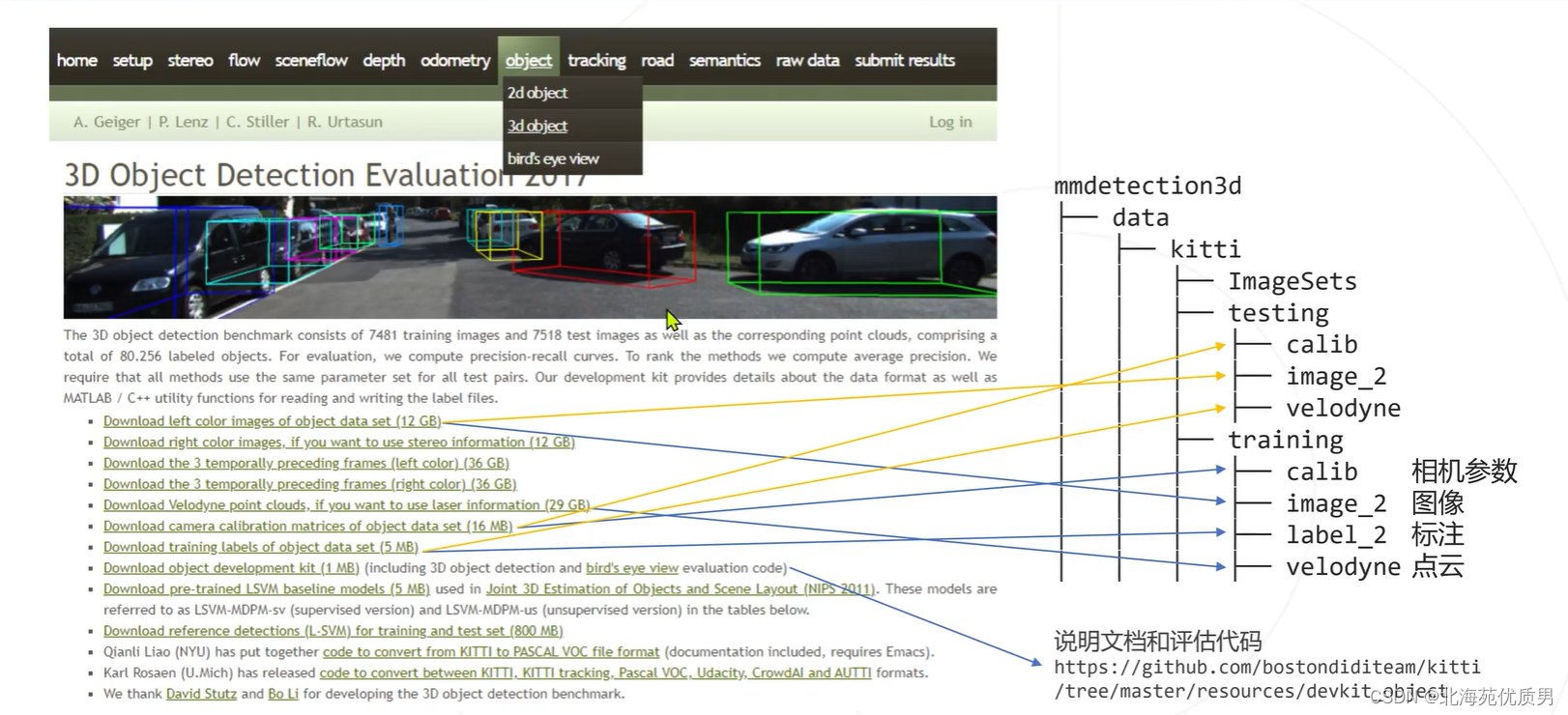This screenshot has height=715, width=1568.
Task: Select the data folder in tree
Action: (1141, 217)
